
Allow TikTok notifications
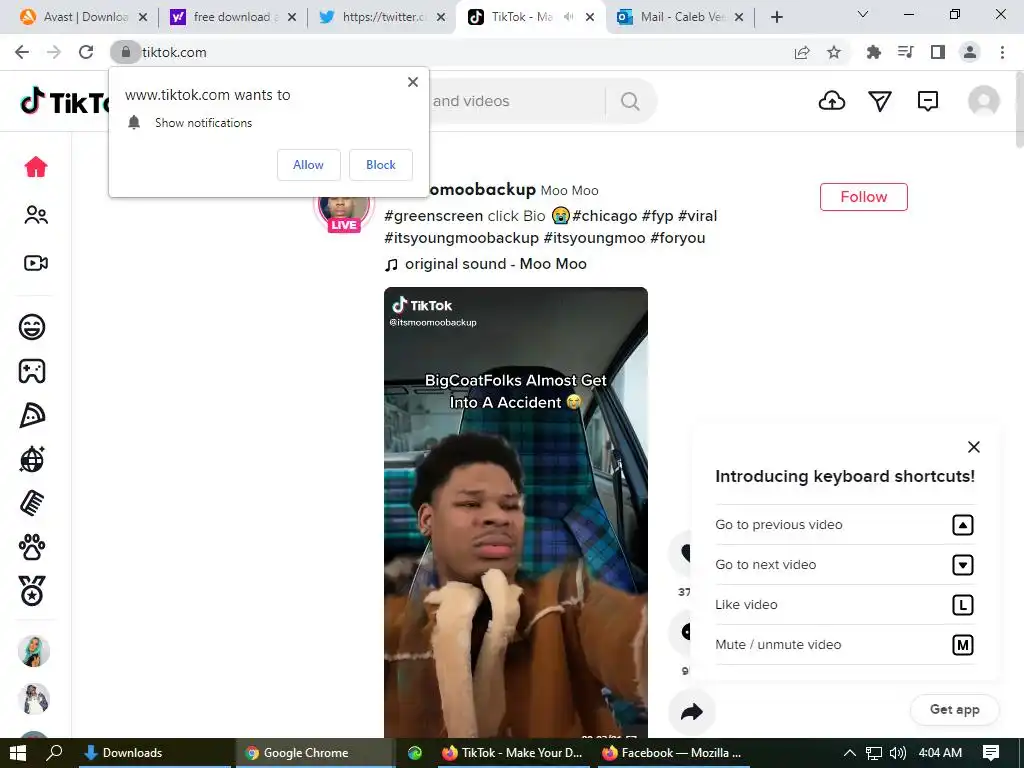pyautogui.click(x=308, y=165)
